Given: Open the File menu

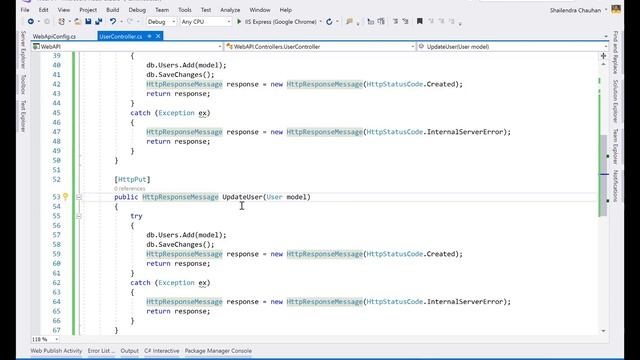Looking at the screenshot, I should (x=25, y=10).
